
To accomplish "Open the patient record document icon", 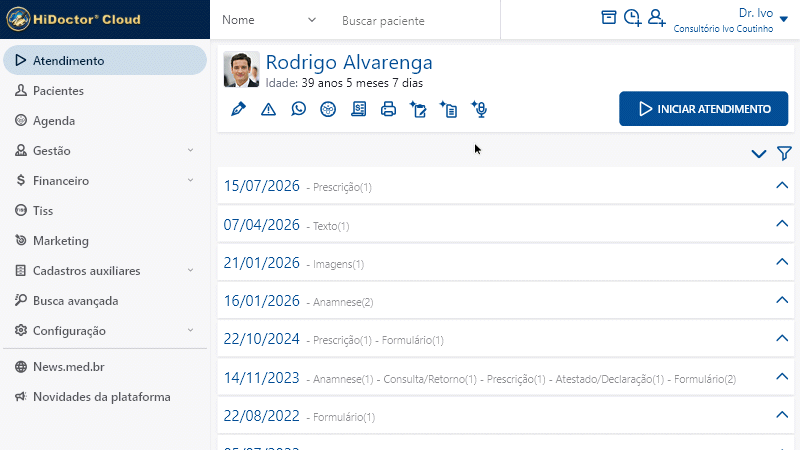I will coord(359,109).
